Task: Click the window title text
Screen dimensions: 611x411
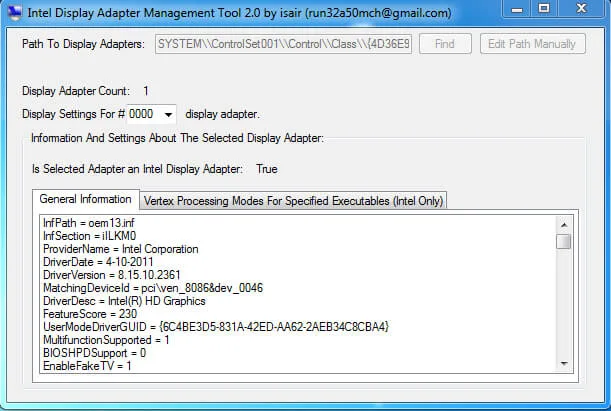Action: [239, 13]
